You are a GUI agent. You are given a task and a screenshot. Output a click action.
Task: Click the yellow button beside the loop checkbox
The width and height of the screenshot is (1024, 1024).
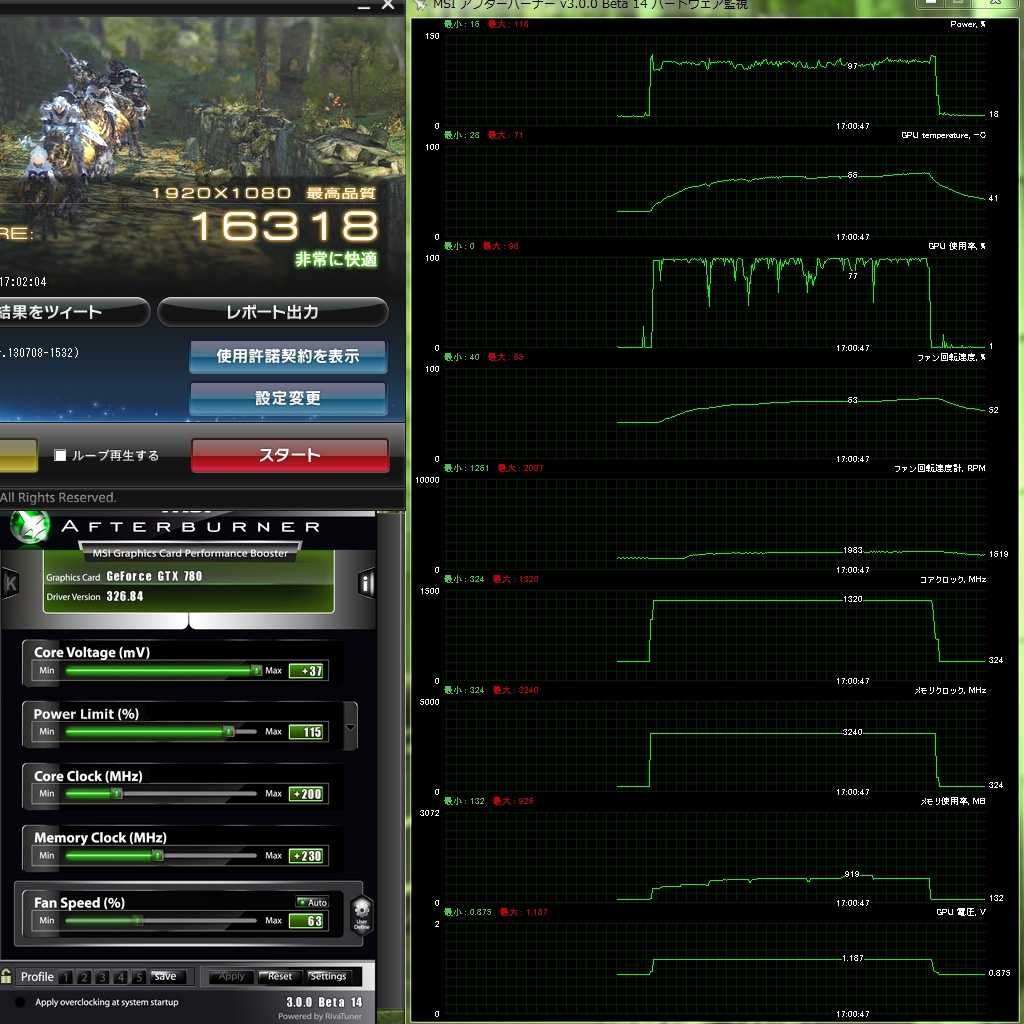[x=19, y=455]
